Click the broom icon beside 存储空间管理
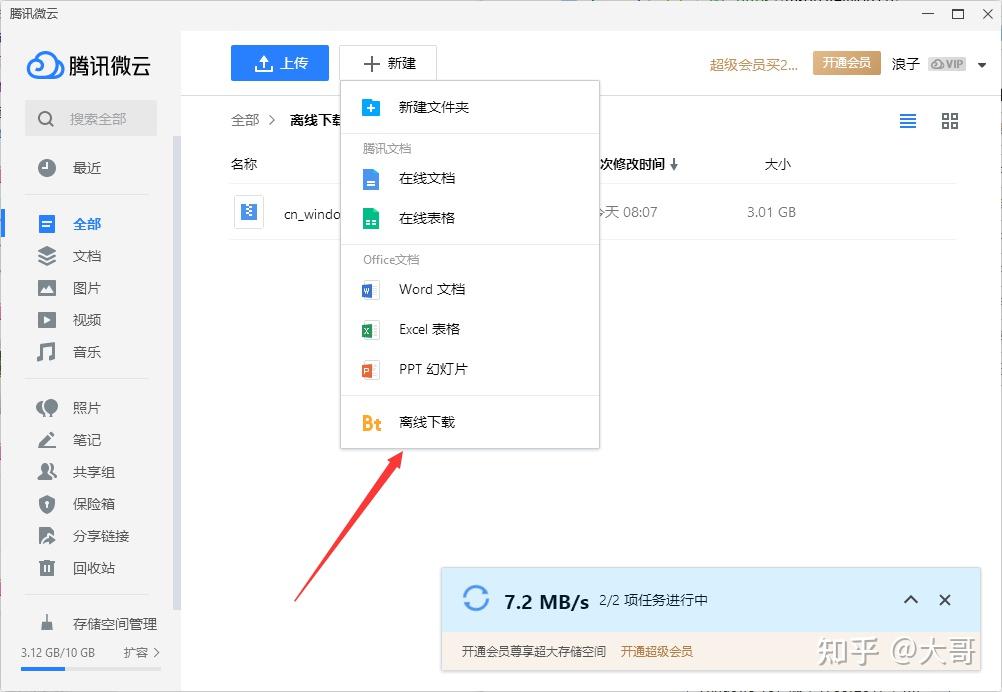This screenshot has height=692, width=1002. click(47, 623)
